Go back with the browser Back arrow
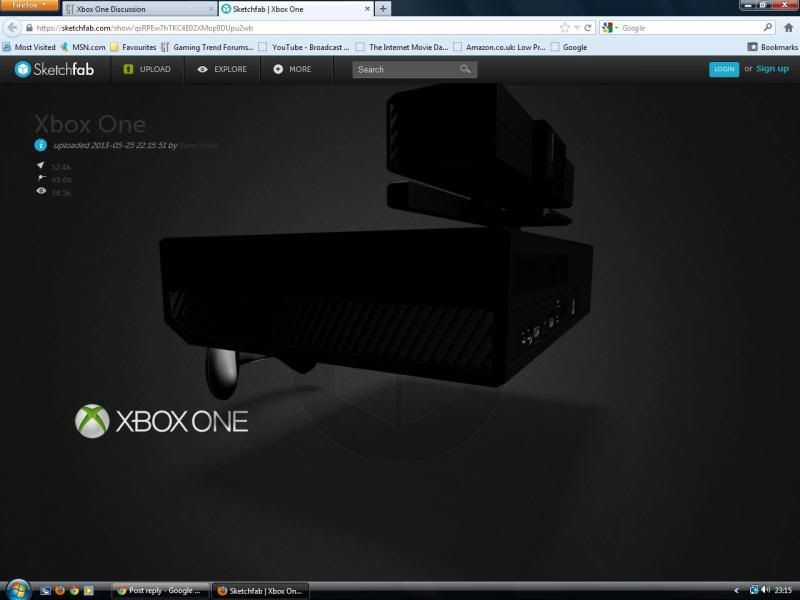The height and width of the screenshot is (600, 800). point(12,28)
